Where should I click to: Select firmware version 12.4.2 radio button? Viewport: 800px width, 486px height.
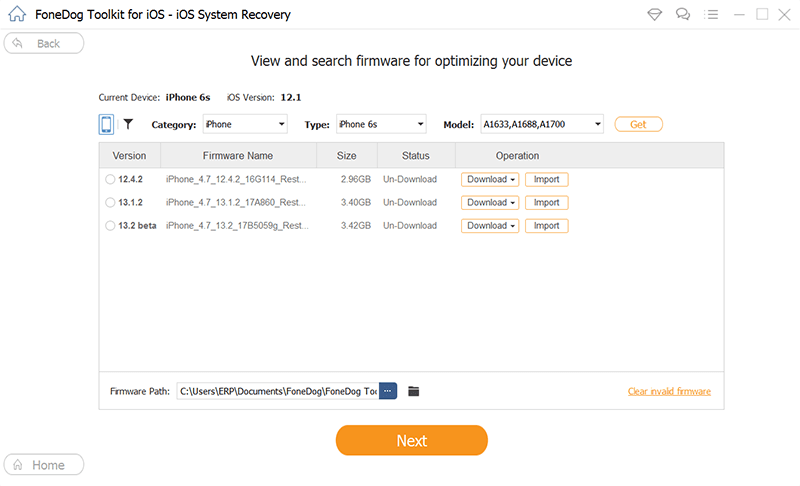[110, 180]
